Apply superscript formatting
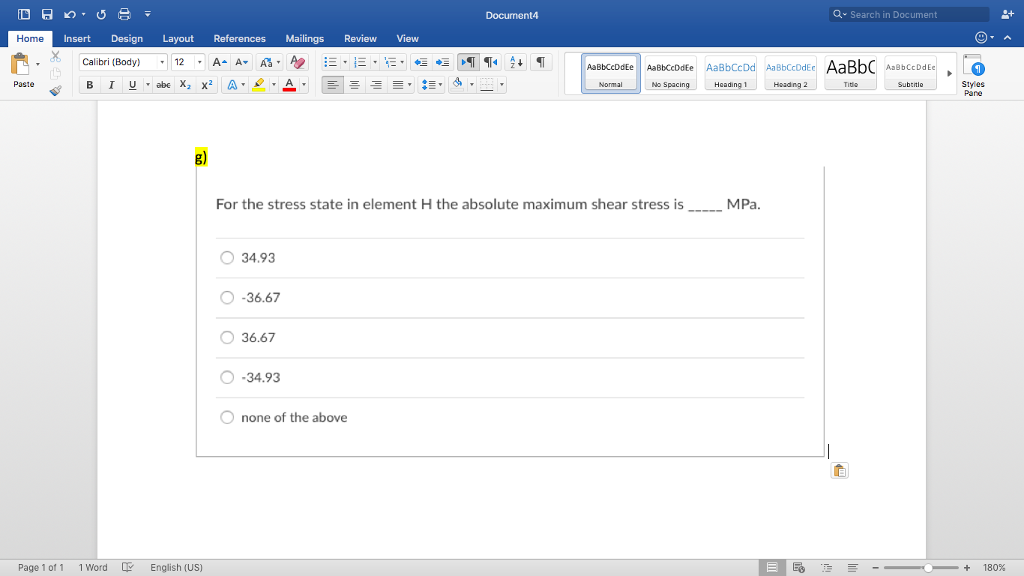This screenshot has width=1024, height=576. 207,85
